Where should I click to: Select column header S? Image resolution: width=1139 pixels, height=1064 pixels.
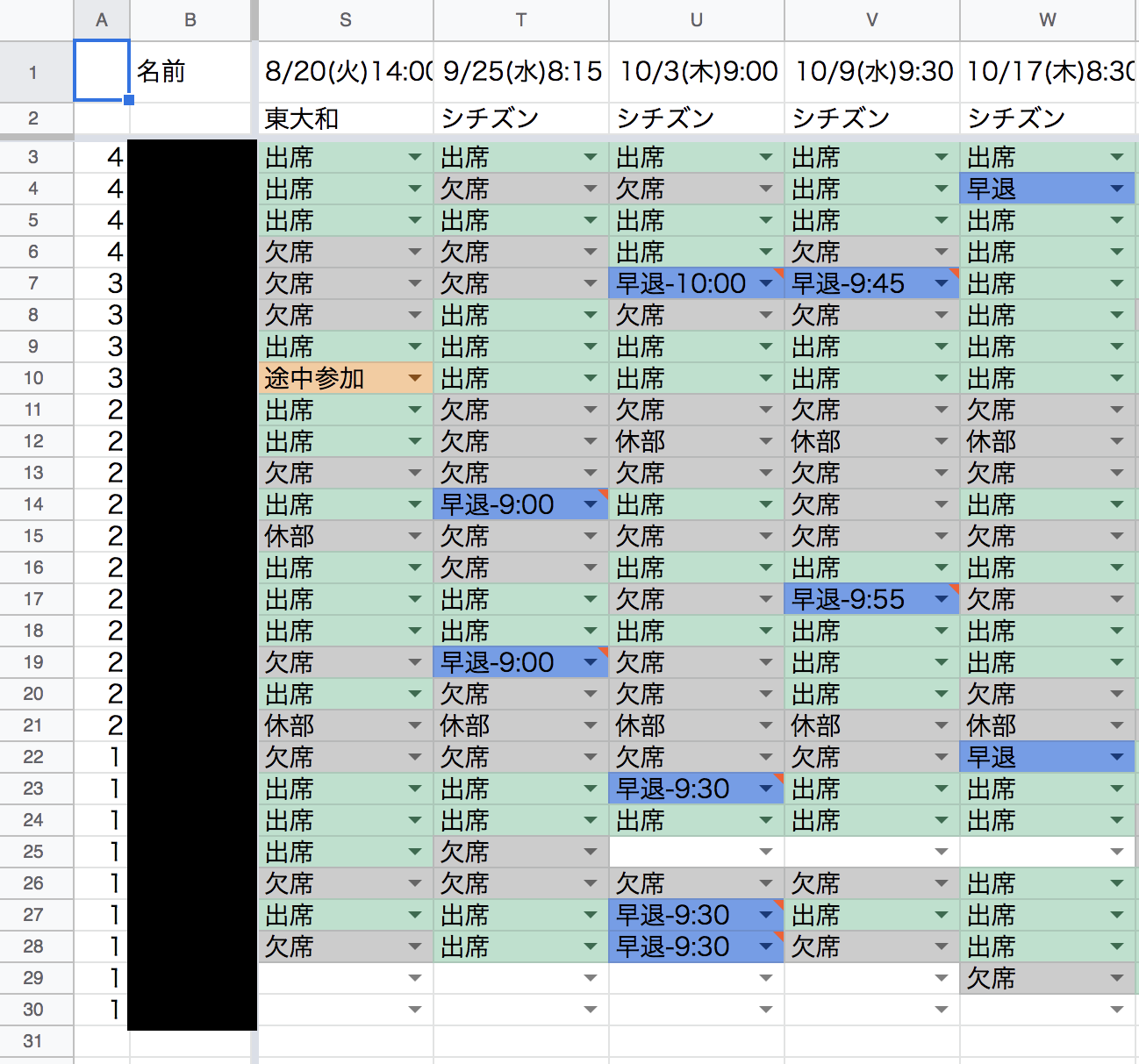(x=345, y=20)
